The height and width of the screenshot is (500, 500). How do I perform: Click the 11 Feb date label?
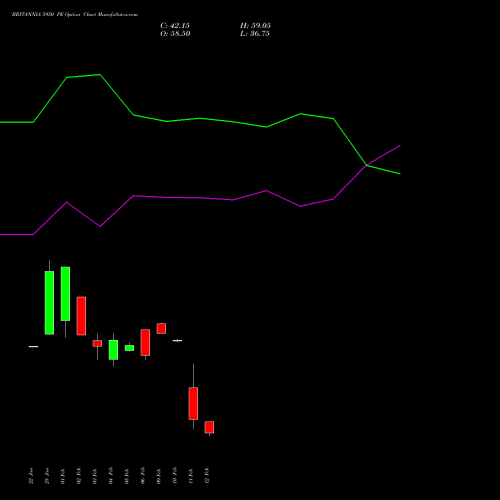click(x=191, y=476)
